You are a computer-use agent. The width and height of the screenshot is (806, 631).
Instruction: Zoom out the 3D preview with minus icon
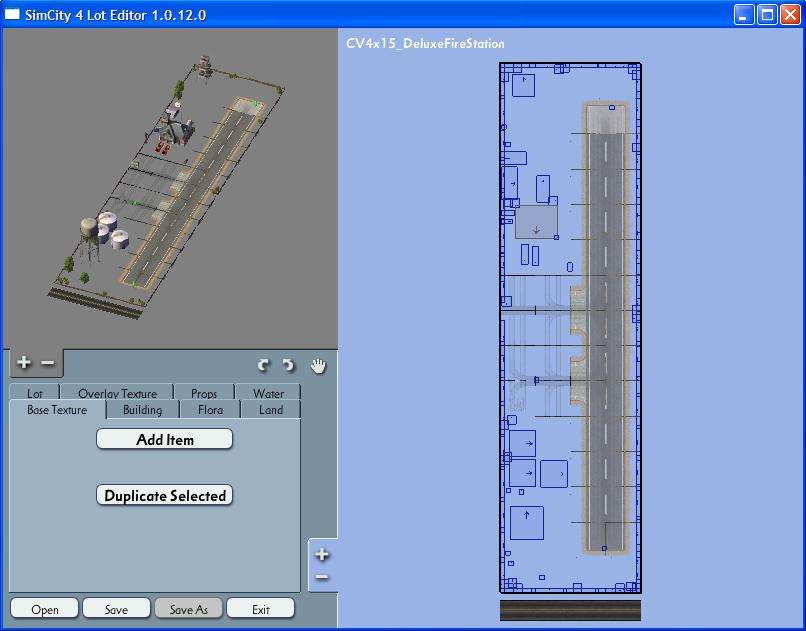[47, 363]
